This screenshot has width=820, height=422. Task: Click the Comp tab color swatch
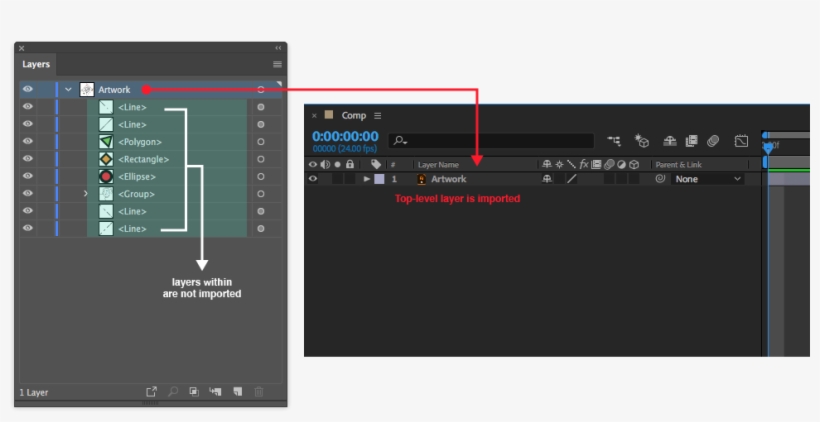pos(329,115)
